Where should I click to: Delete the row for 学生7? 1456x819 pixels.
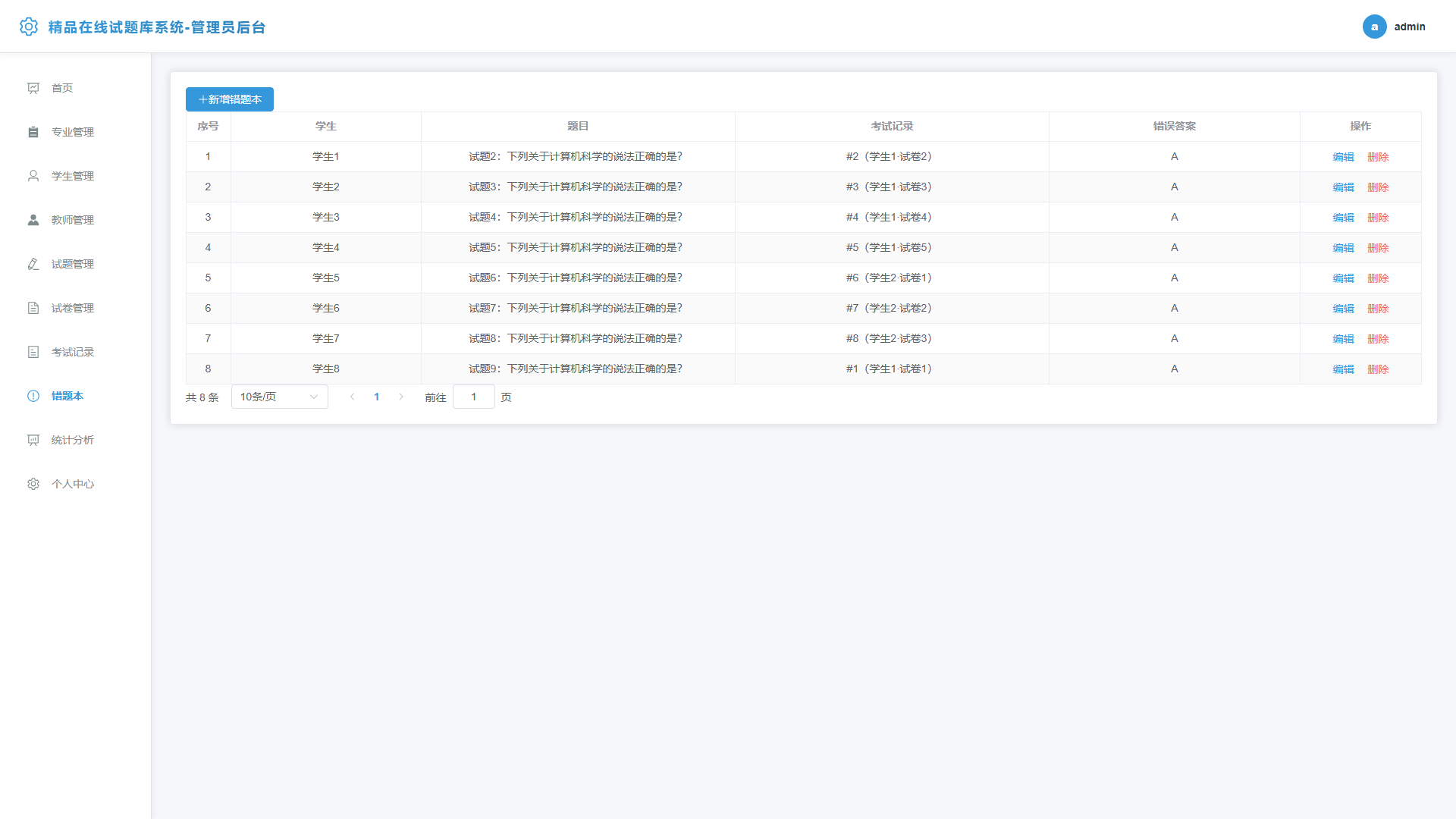point(1378,339)
